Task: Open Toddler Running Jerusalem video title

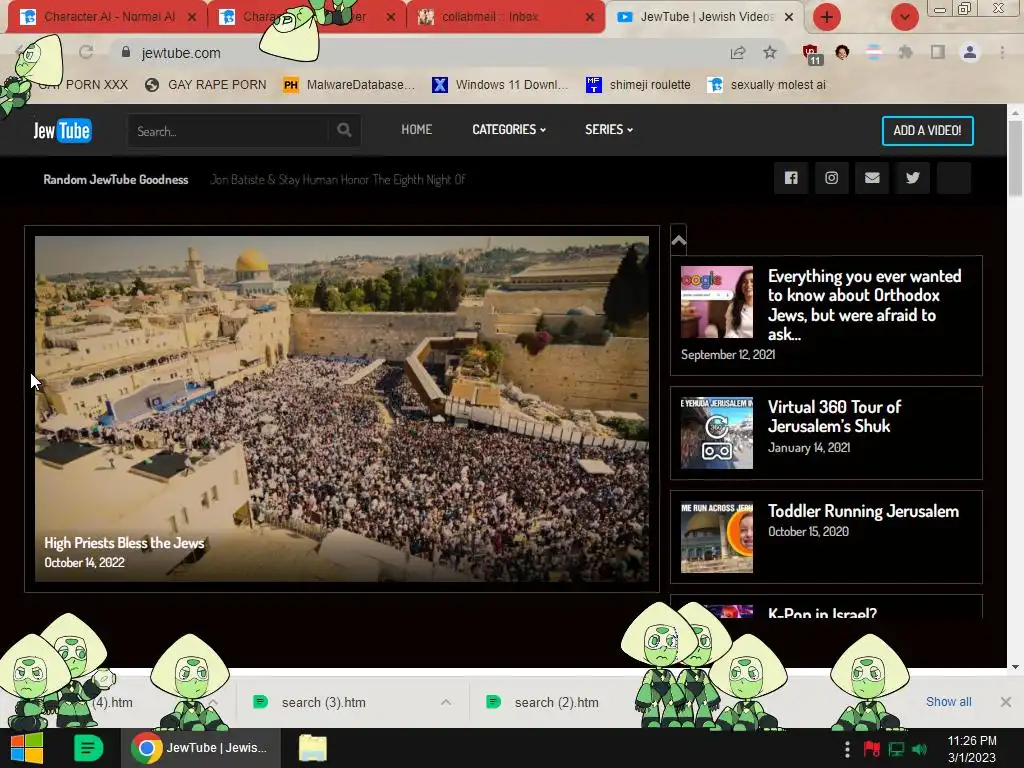Action: 863,511
